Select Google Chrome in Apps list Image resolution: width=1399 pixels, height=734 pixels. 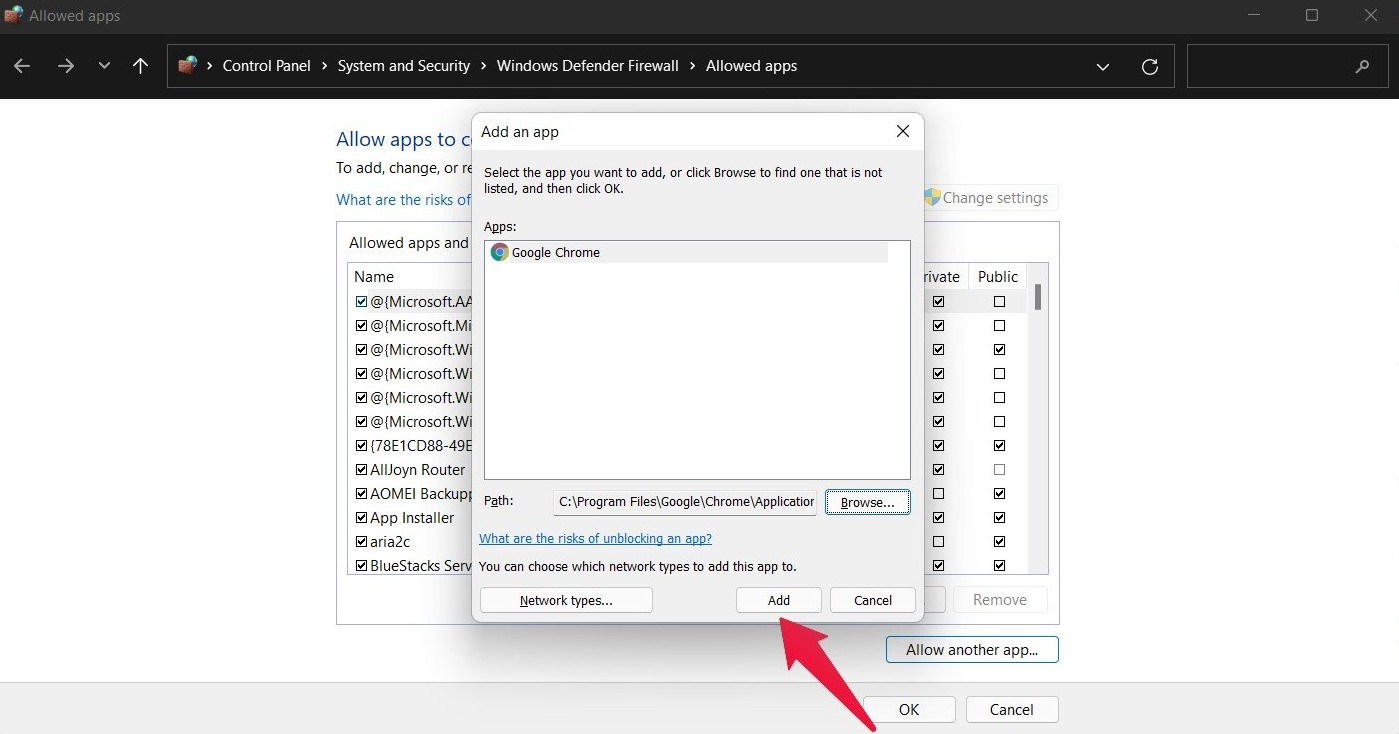[x=686, y=253]
